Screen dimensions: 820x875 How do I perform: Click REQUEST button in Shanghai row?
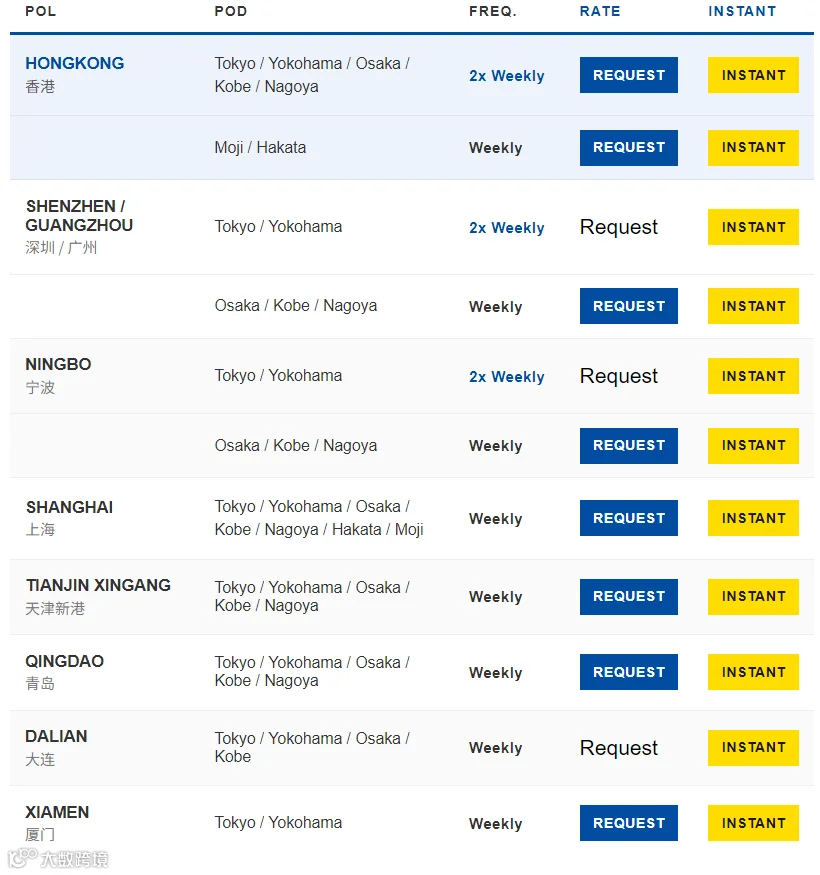click(x=628, y=518)
